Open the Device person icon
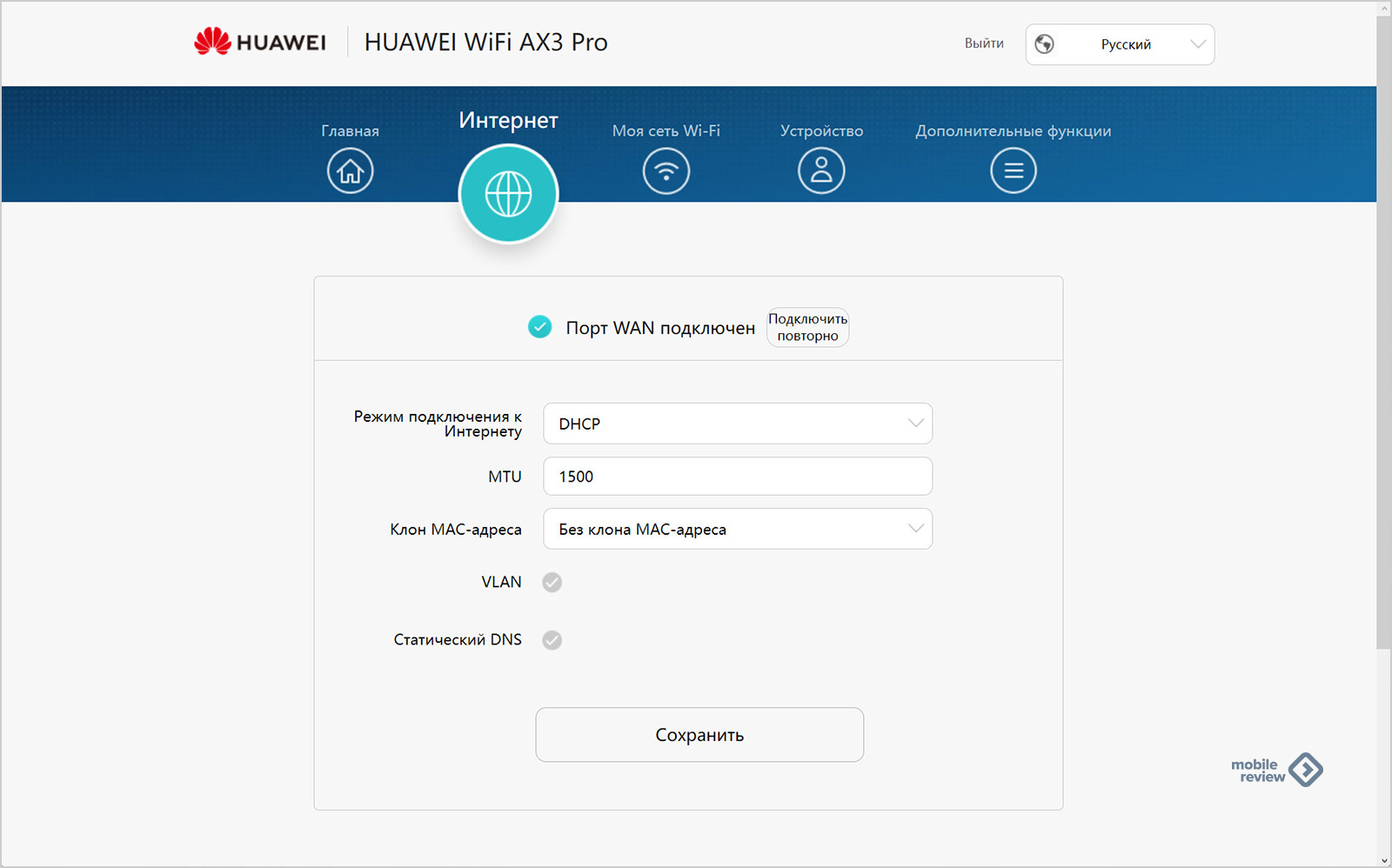 pos(821,170)
